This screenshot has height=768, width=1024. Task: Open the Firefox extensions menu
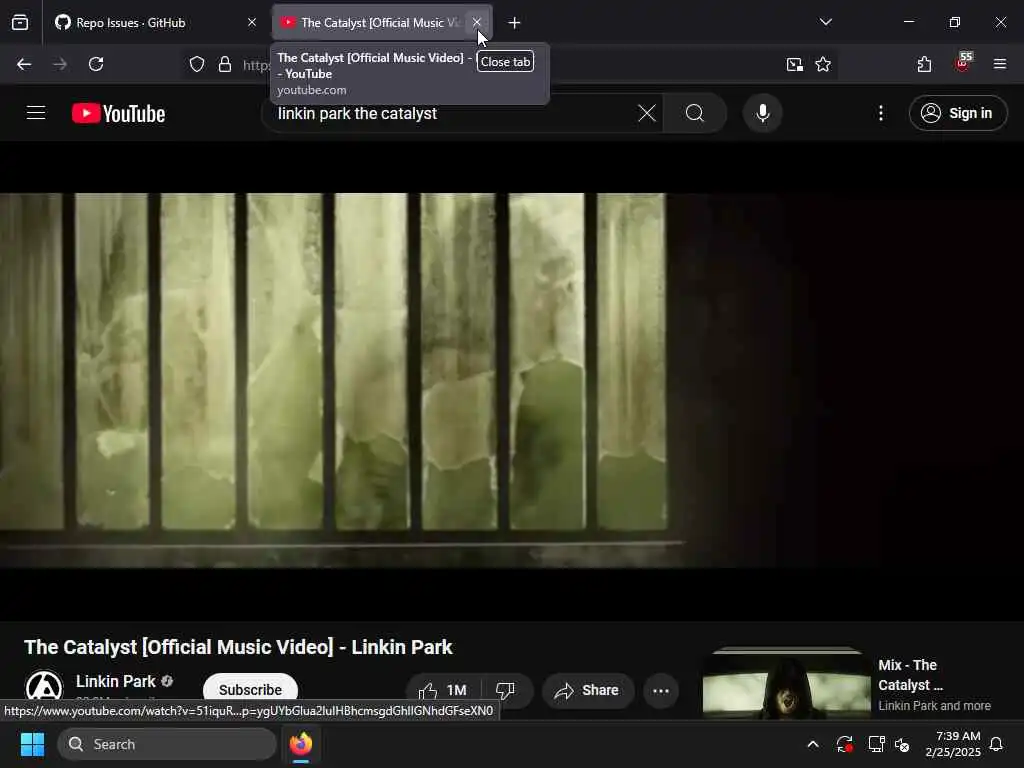click(924, 64)
